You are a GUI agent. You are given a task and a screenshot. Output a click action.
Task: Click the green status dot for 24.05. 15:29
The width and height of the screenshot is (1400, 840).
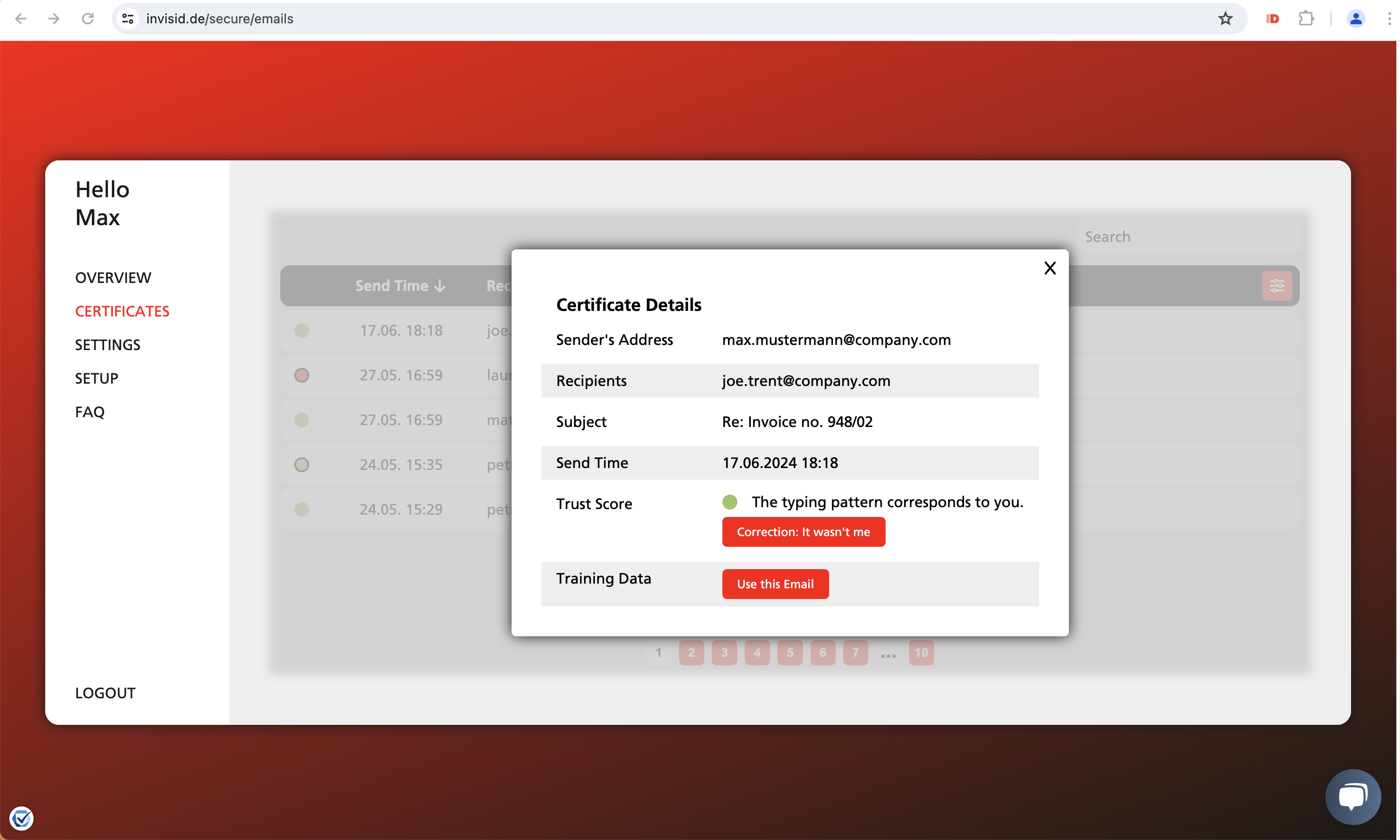(302, 510)
